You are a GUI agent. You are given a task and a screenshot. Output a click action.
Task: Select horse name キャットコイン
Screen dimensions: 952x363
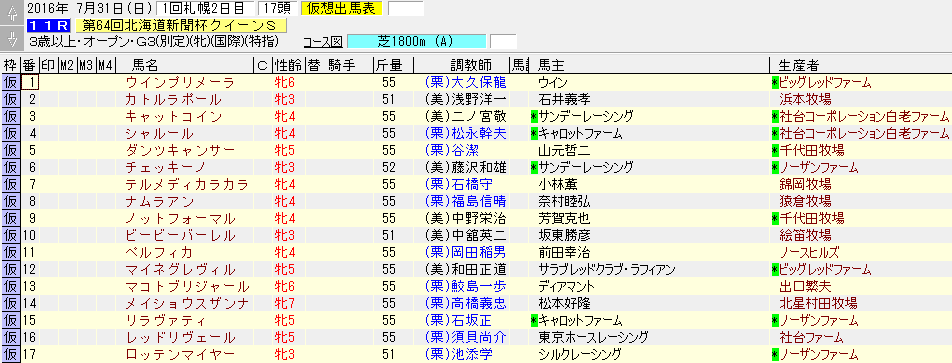tap(174, 117)
